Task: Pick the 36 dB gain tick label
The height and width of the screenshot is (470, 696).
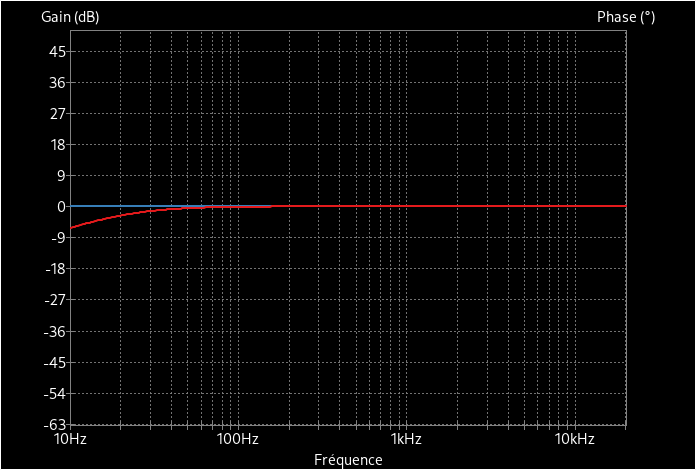Action: coord(56,82)
